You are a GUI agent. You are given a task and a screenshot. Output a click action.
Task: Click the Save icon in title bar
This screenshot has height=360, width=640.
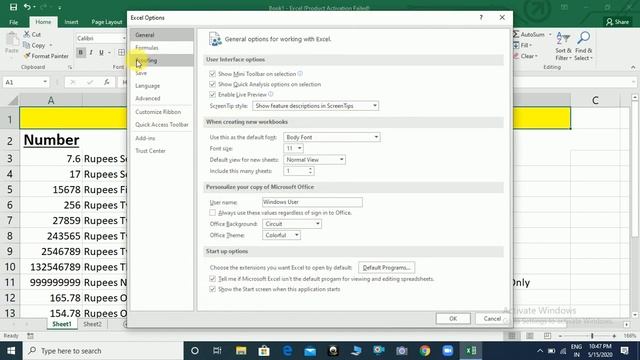[13, 7]
